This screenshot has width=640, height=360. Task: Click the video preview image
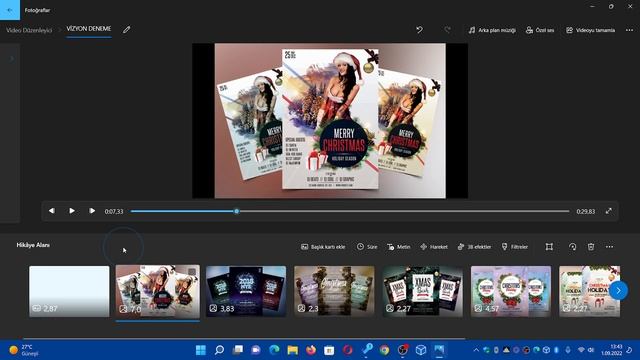330,121
